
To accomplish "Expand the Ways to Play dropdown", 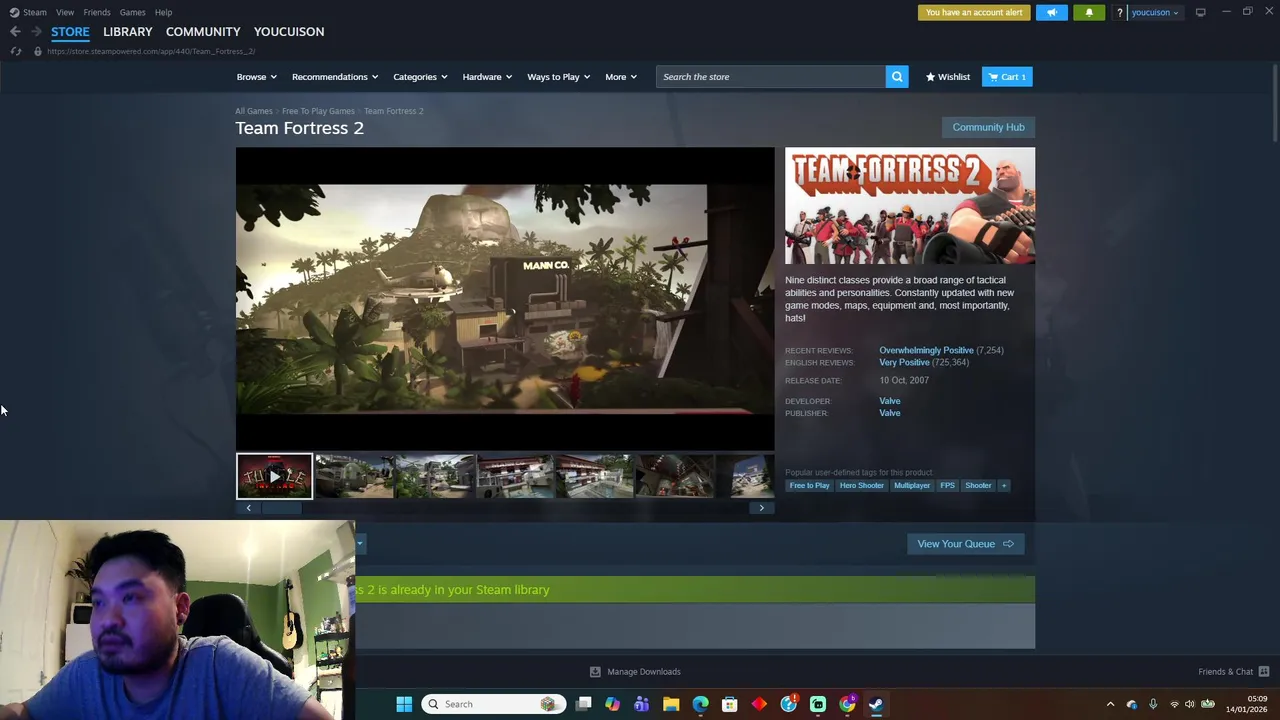I will pos(558,77).
